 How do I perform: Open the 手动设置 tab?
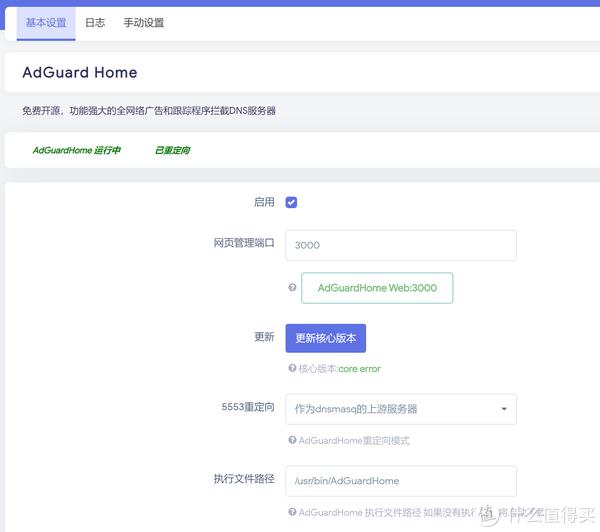(144, 23)
